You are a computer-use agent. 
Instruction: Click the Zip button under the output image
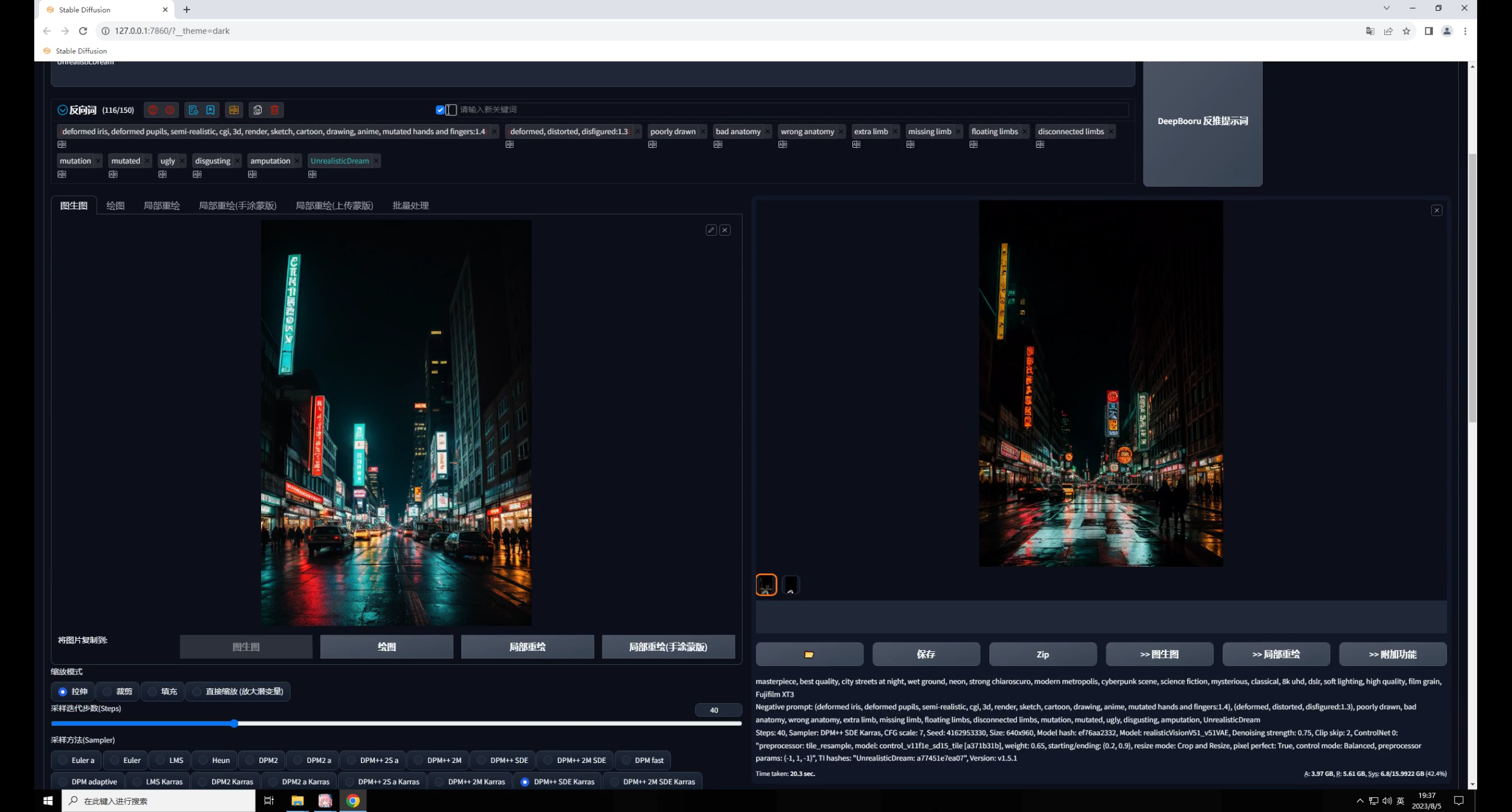click(x=1042, y=654)
